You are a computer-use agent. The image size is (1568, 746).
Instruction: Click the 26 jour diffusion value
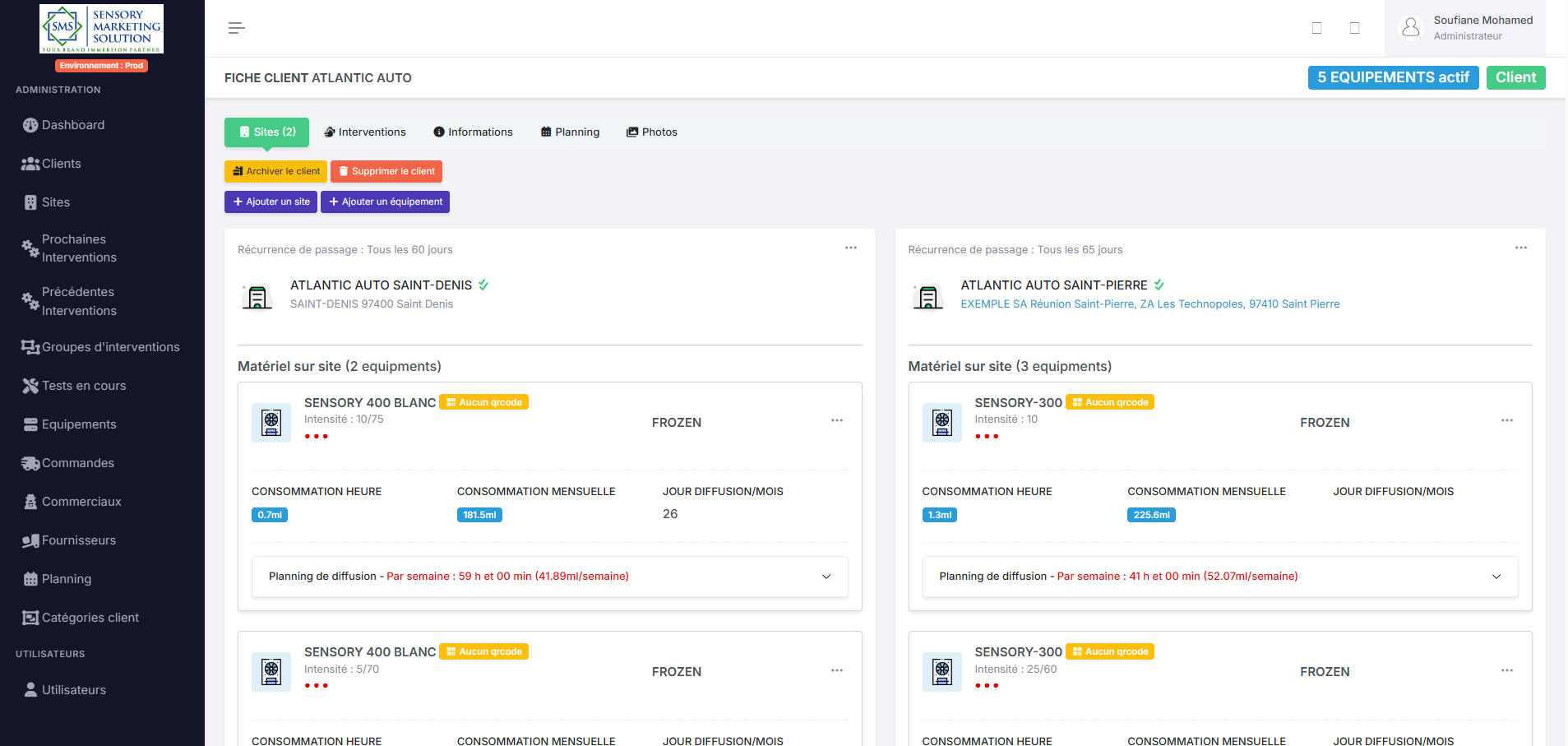[670, 514]
